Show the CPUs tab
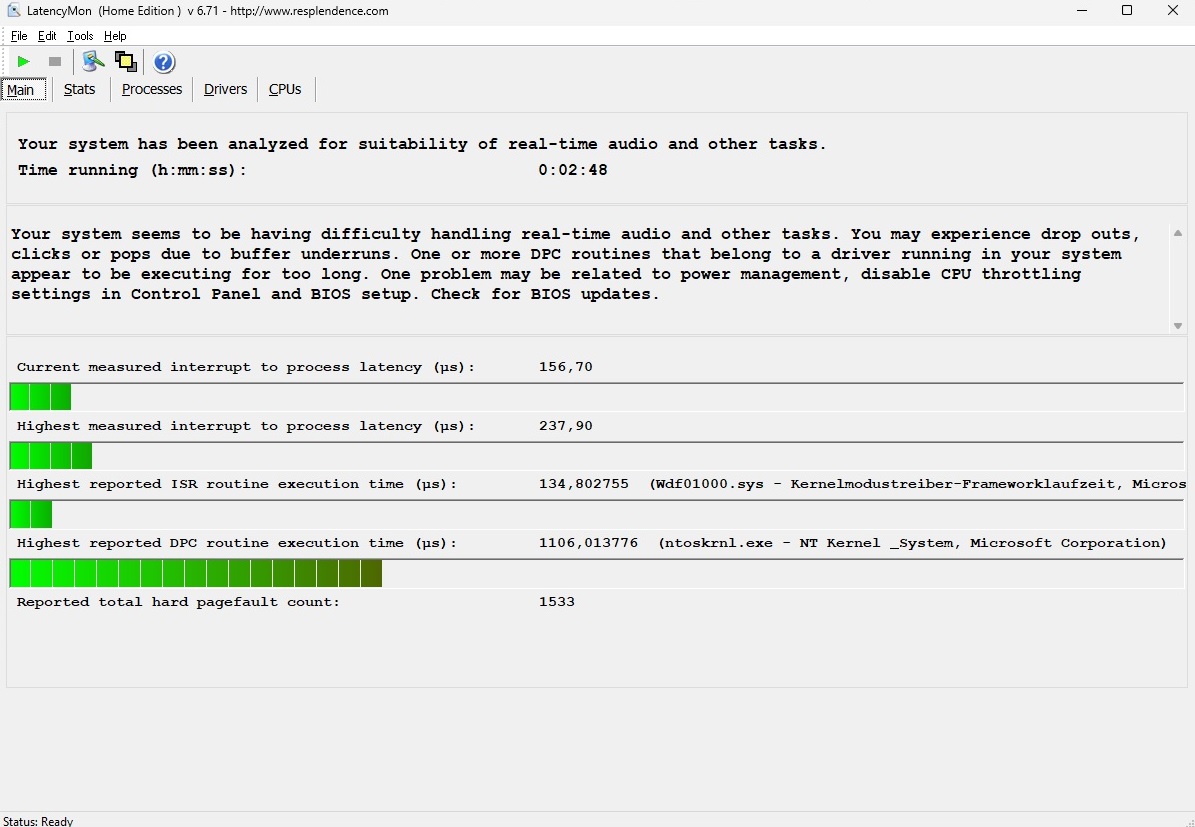1195x827 pixels. 285,89
